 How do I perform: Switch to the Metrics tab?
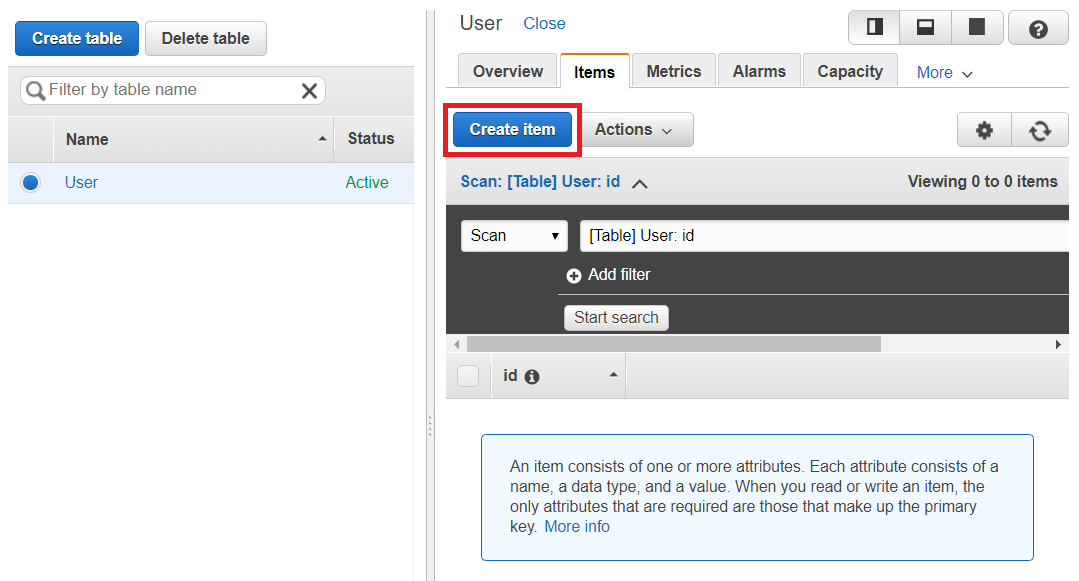click(674, 71)
